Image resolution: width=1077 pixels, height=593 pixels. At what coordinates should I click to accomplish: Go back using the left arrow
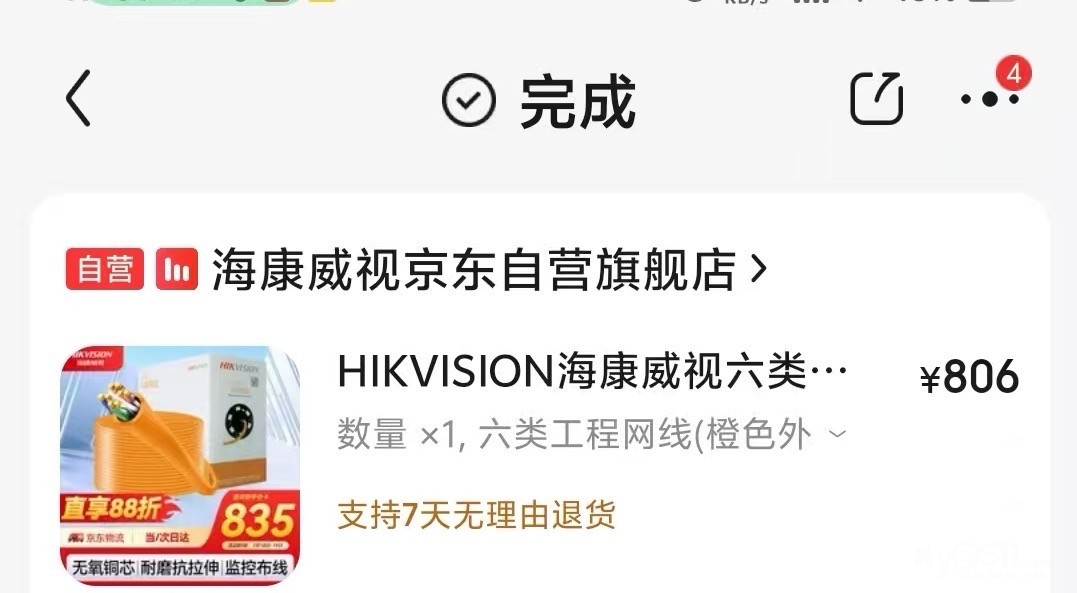tap(78, 98)
